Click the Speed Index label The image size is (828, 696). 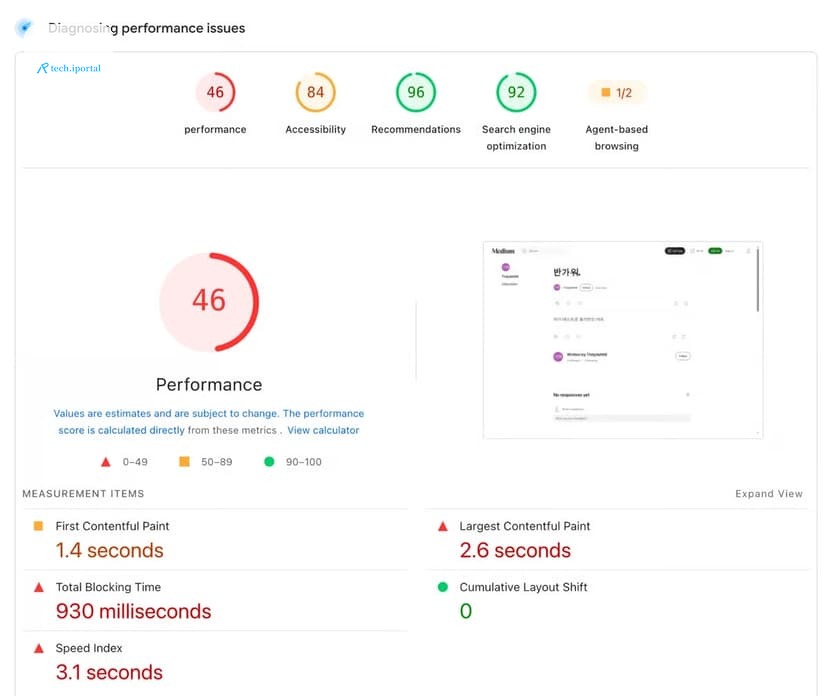point(89,648)
